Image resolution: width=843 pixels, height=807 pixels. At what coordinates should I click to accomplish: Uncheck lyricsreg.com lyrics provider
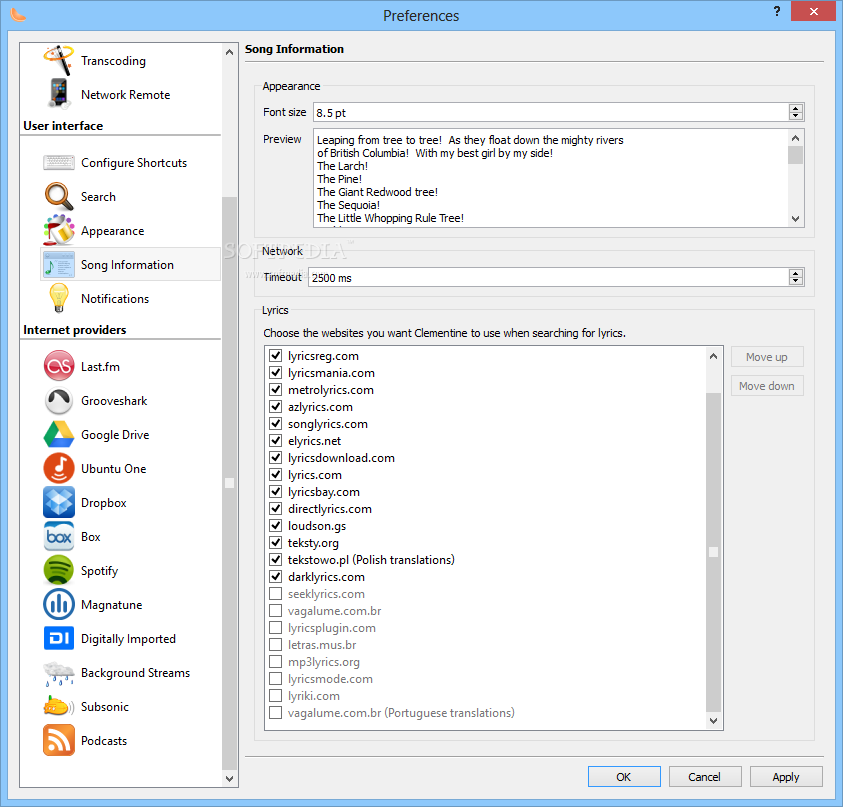pos(275,355)
